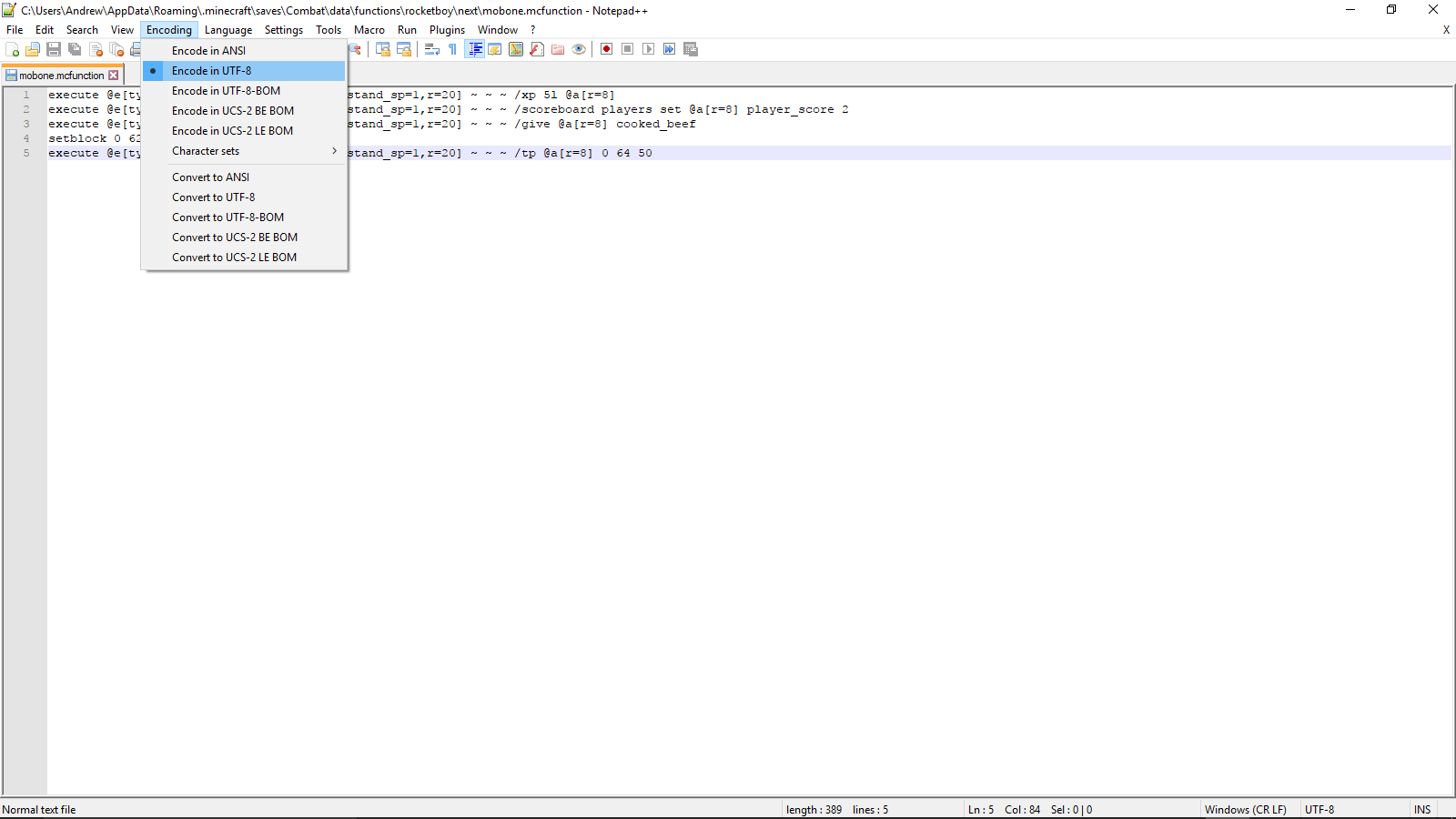Viewport: 1456px width, 819px height.
Task: Show the Document Map panel icon
Action: [516, 49]
